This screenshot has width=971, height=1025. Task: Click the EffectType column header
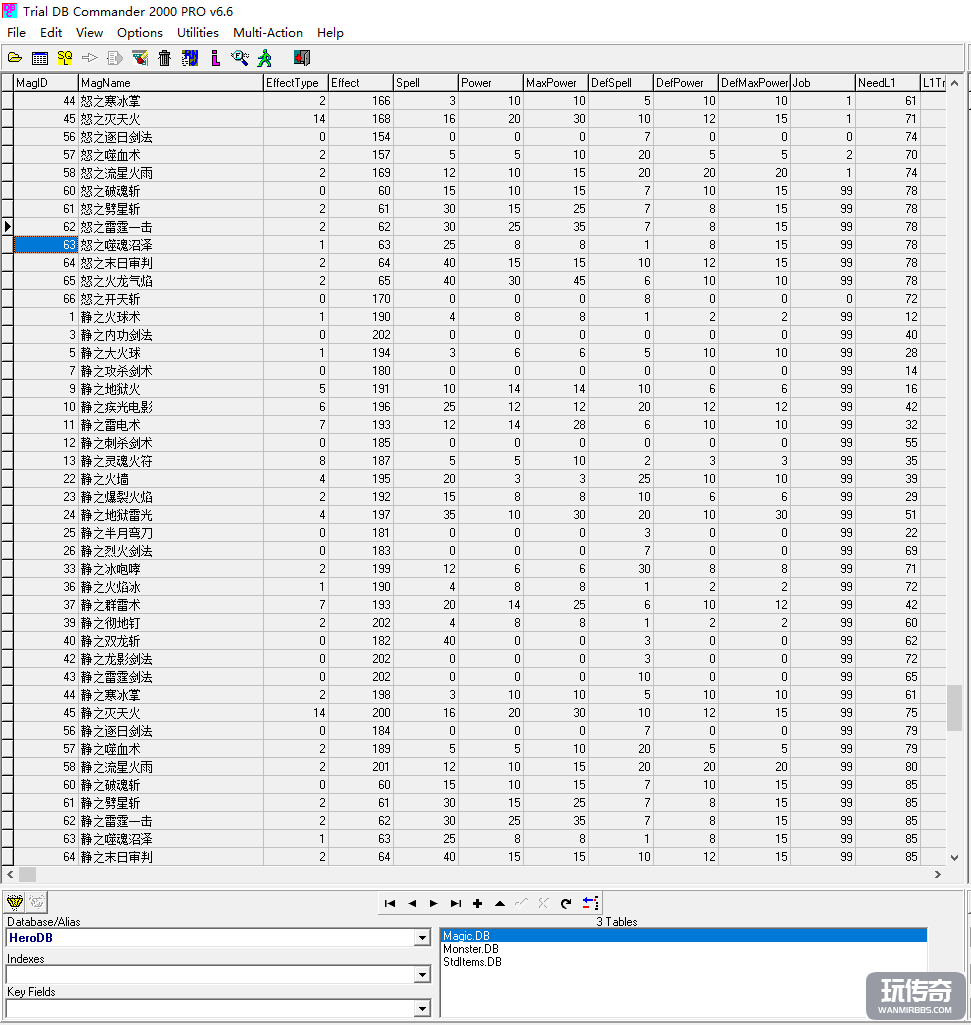296,83
